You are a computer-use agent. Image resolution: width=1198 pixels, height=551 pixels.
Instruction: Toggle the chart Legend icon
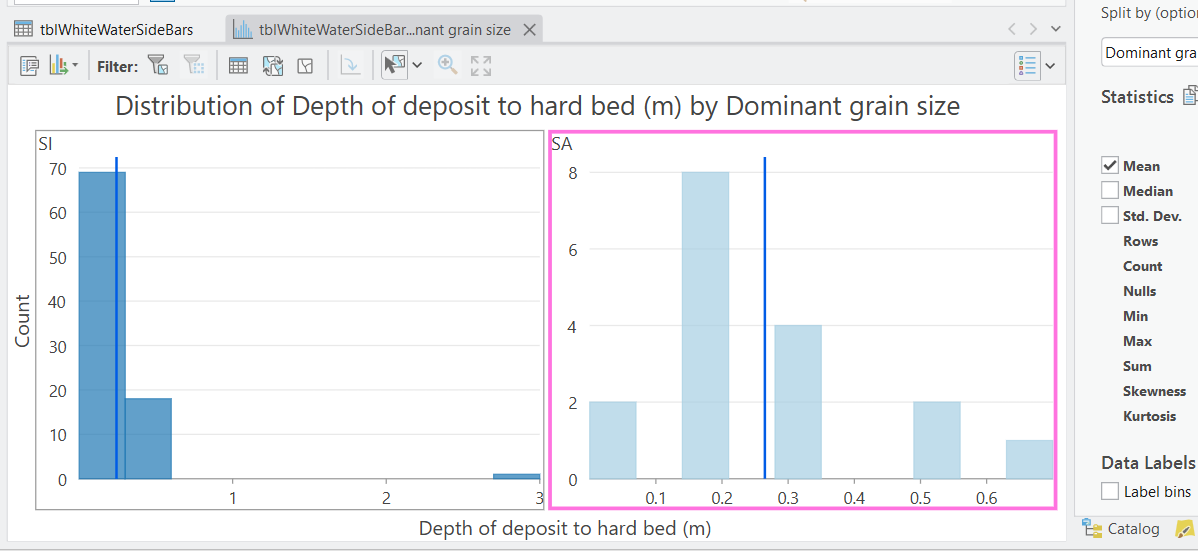pyautogui.click(x=1027, y=66)
